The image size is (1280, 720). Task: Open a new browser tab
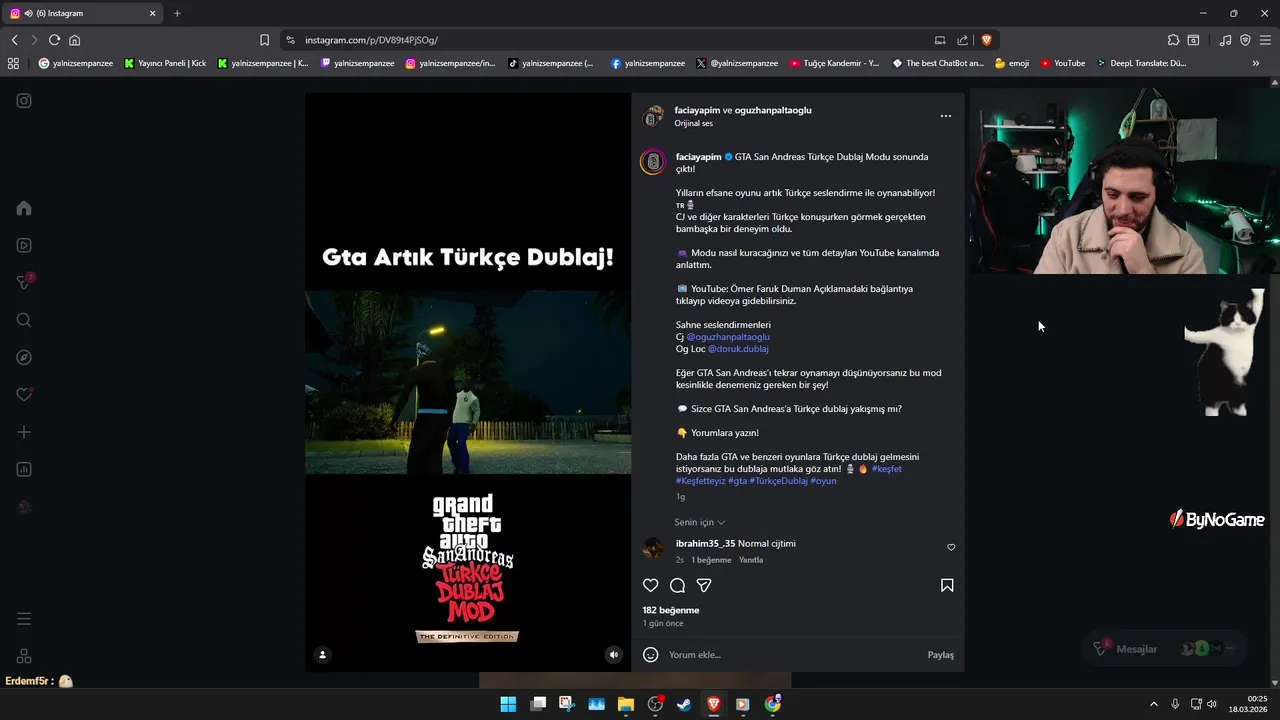tap(177, 13)
